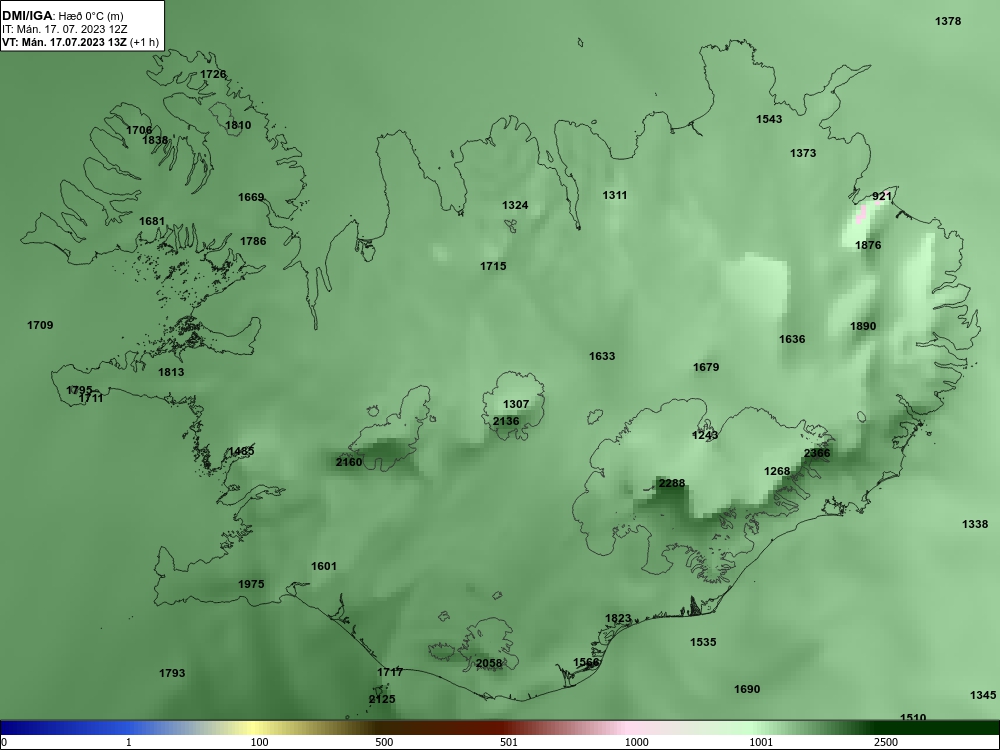Click the 1890 height label

pos(863,326)
